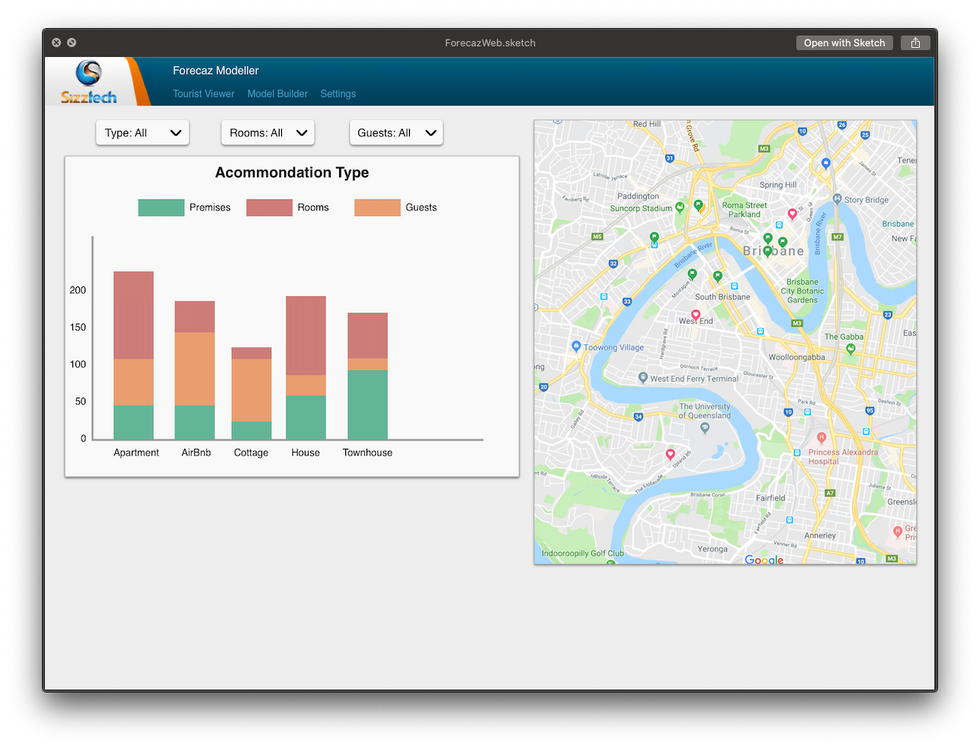Click the Story Bridge map marker

coord(837,199)
